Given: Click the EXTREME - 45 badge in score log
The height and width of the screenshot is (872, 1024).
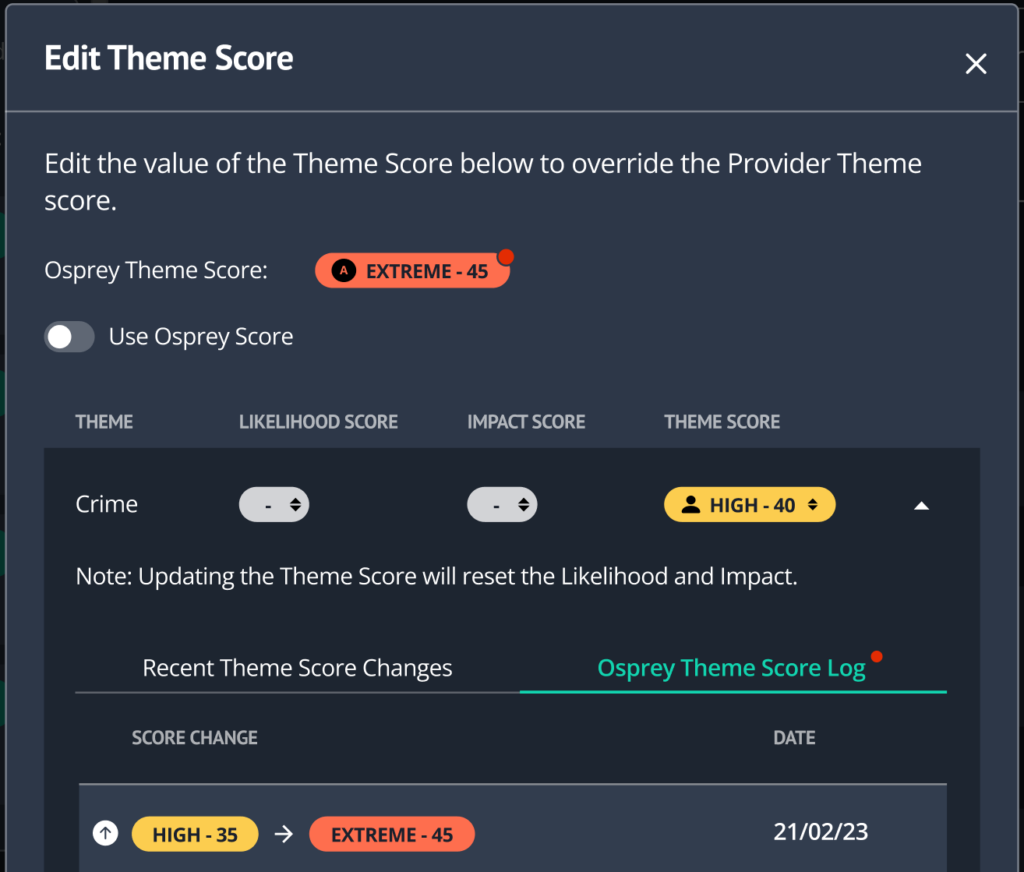Looking at the screenshot, I should (x=392, y=834).
